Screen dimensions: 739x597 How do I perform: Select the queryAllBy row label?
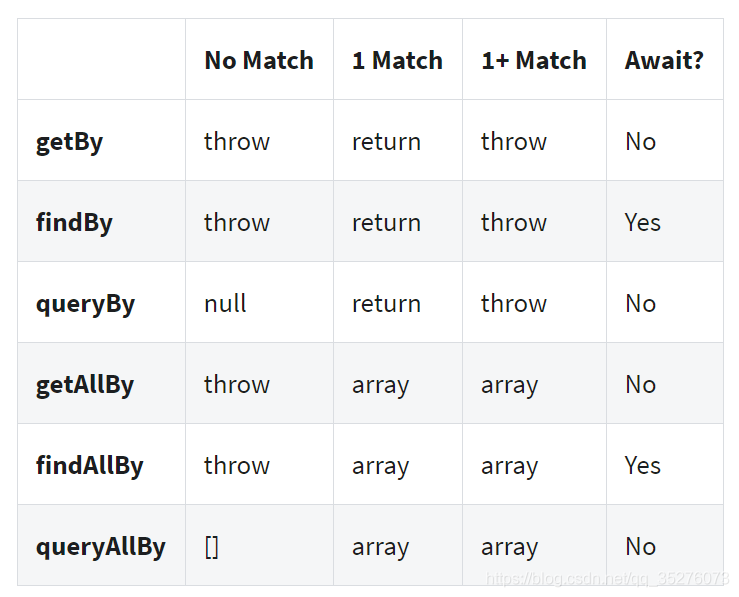click(x=100, y=547)
